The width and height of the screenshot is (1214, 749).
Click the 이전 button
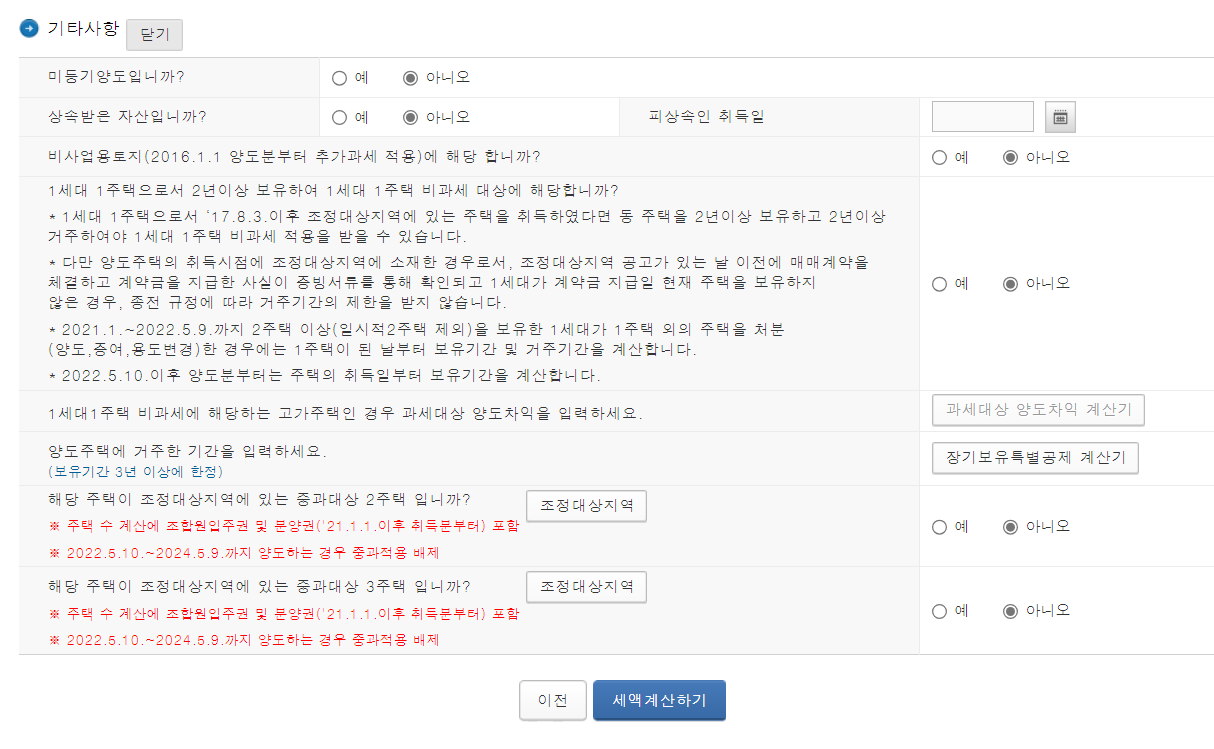point(552,700)
